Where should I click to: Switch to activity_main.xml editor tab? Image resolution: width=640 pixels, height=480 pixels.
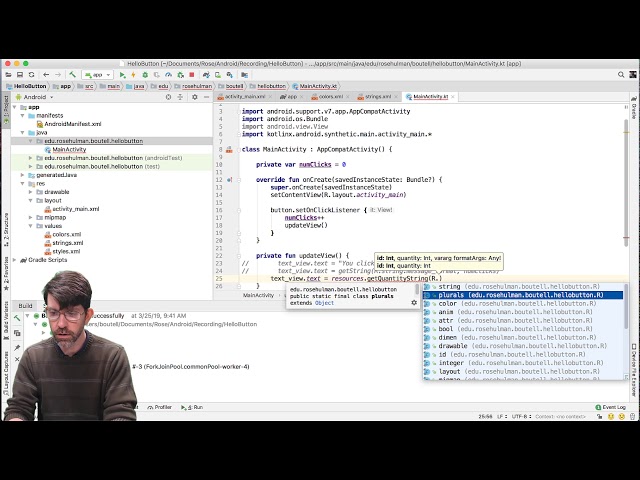click(x=245, y=97)
